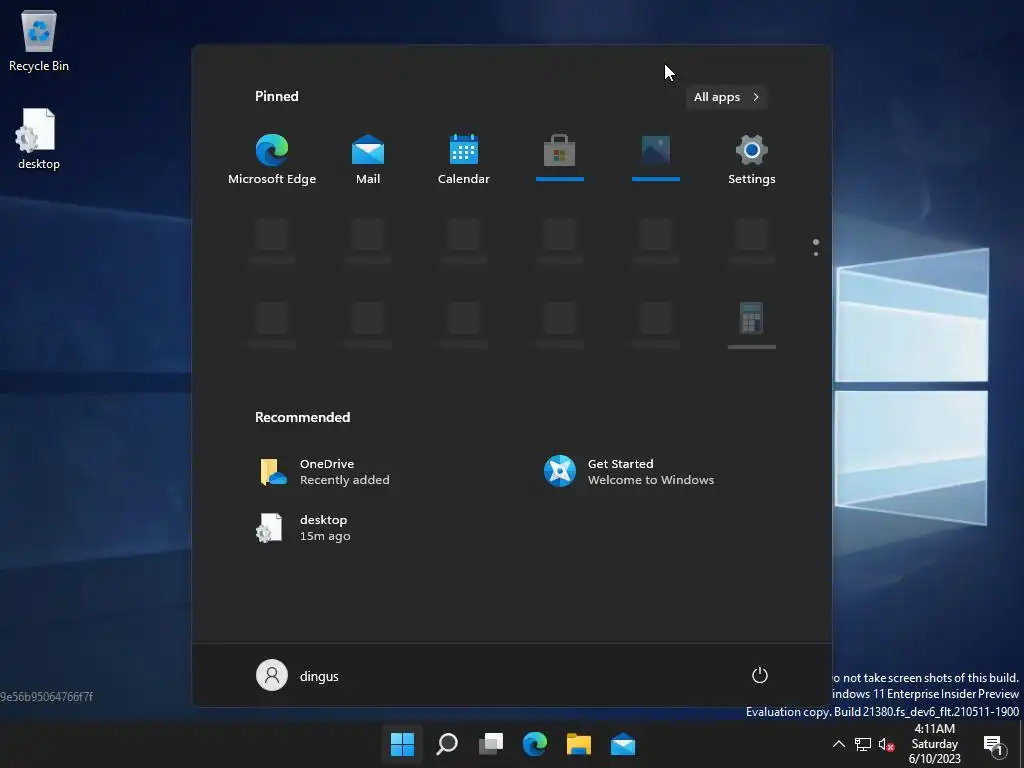Open the clock showing 4:11 AM
Viewport: 1024px width, 768px height.
tap(935, 744)
